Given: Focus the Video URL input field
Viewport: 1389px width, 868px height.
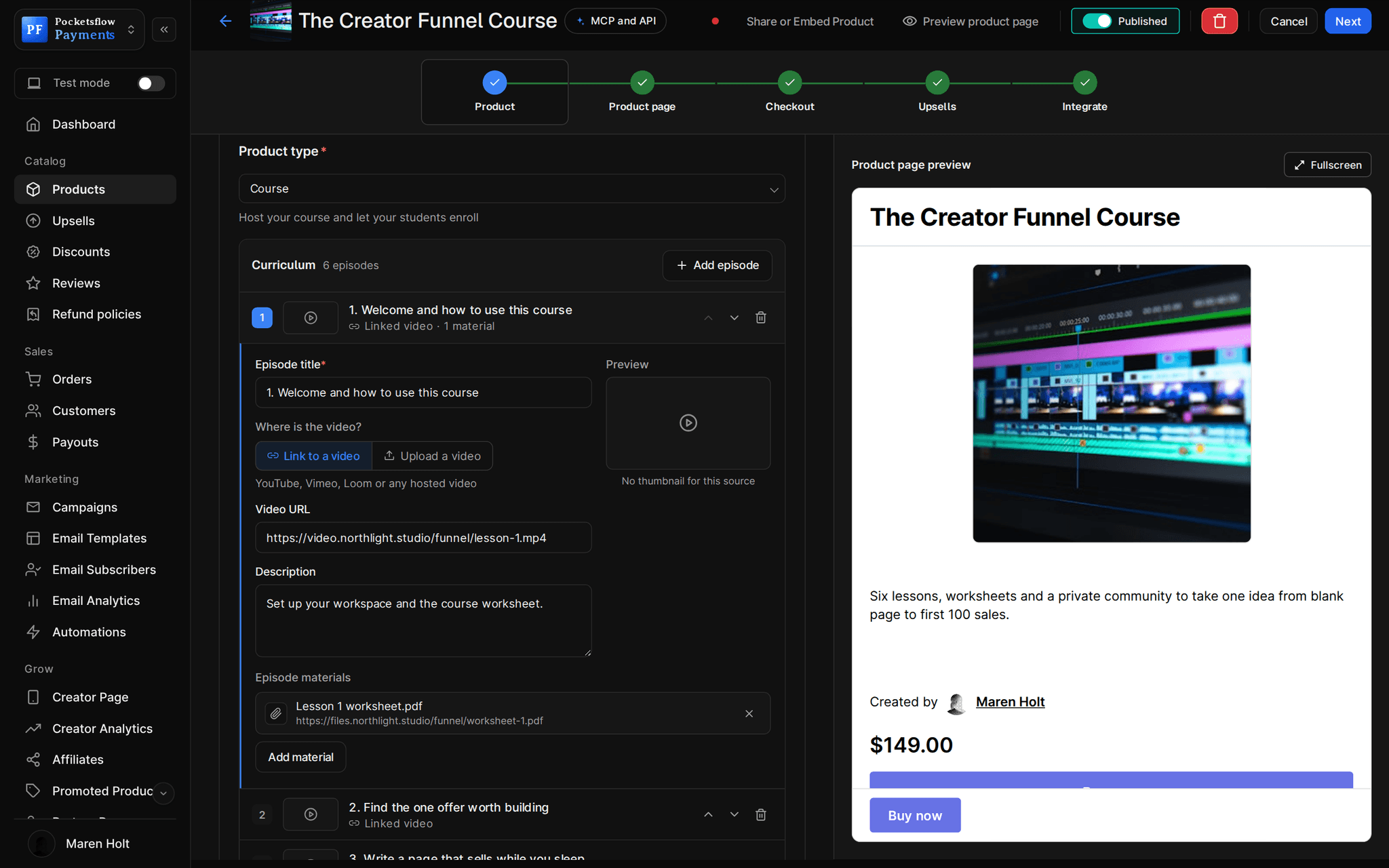Looking at the screenshot, I should [x=423, y=538].
